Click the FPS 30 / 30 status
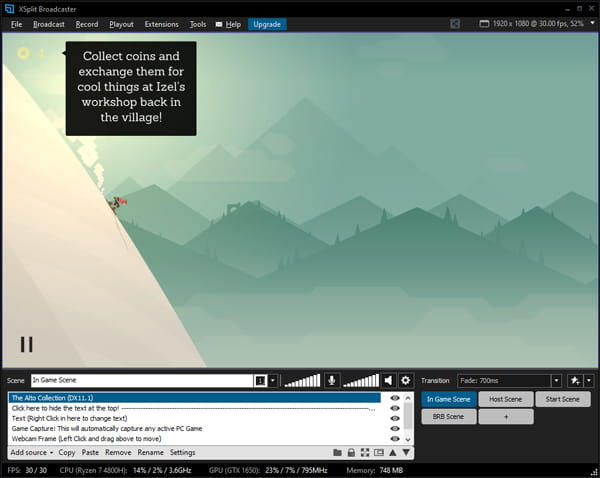 (27, 470)
